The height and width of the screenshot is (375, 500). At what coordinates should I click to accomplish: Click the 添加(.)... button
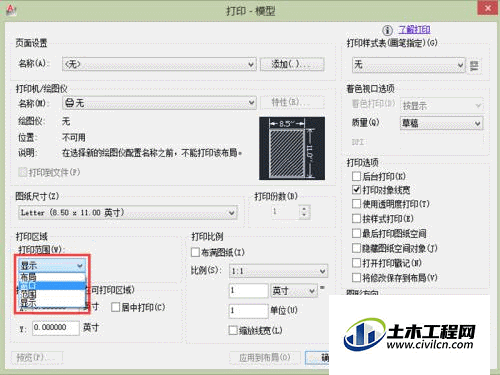click(292, 64)
